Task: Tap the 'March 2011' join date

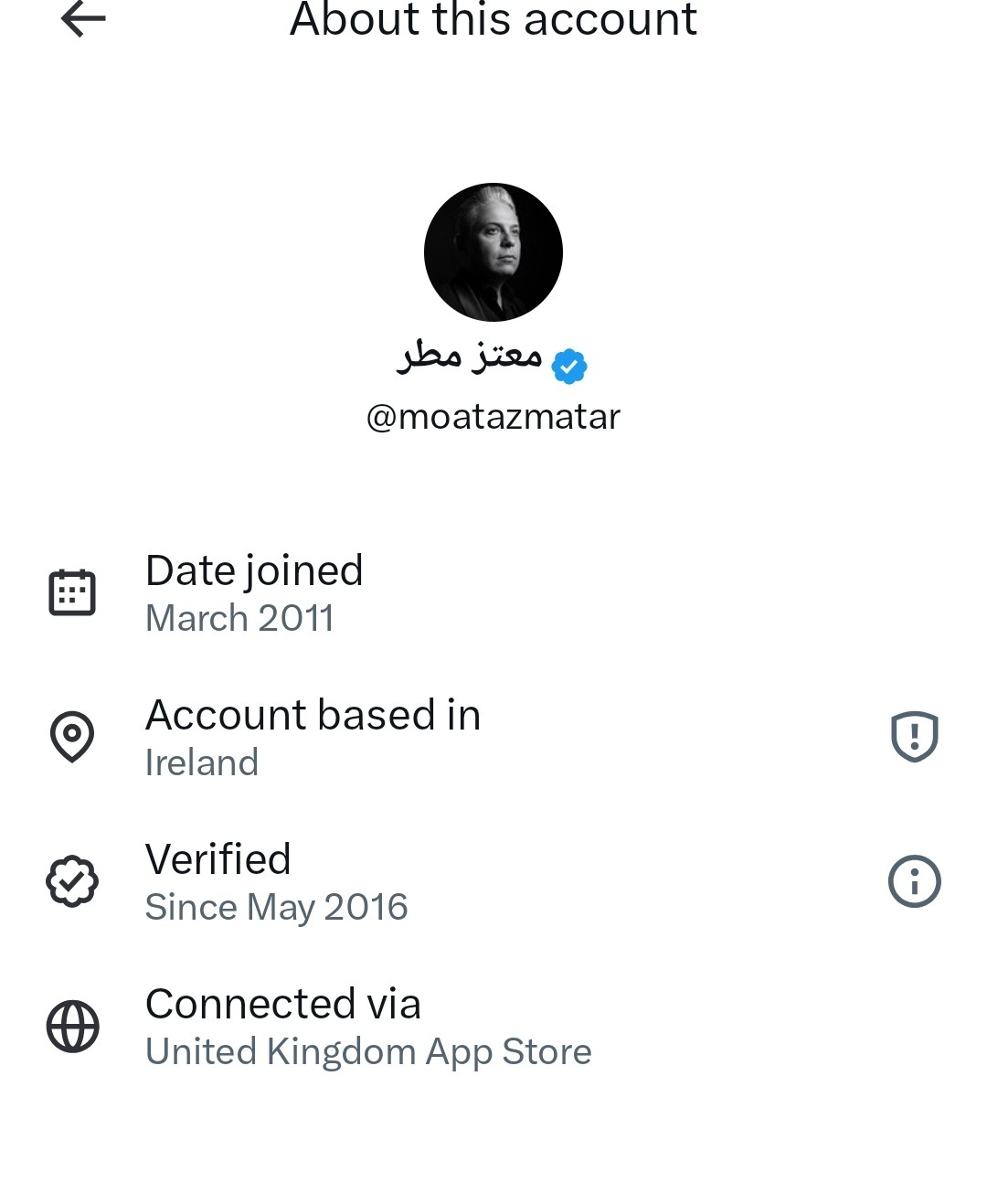Action: [239, 619]
